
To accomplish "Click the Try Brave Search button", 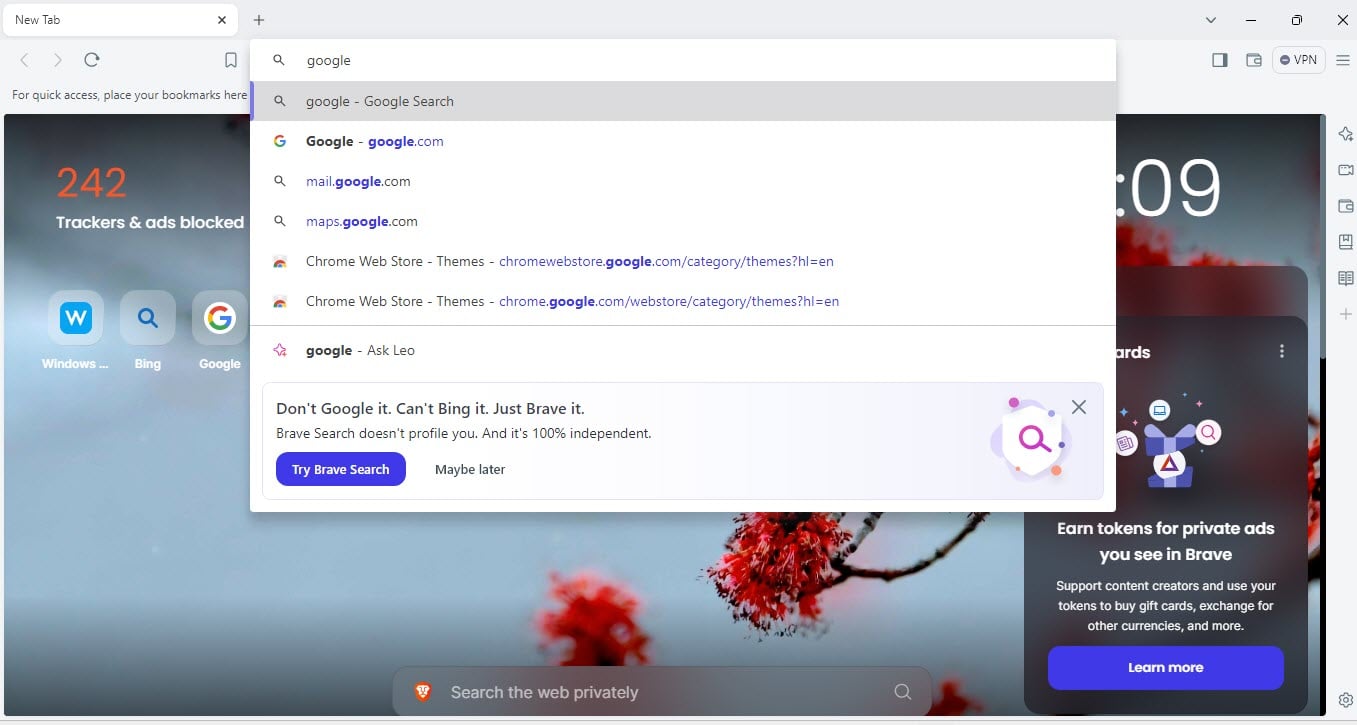I will pyautogui.click(x=341, y=469).
